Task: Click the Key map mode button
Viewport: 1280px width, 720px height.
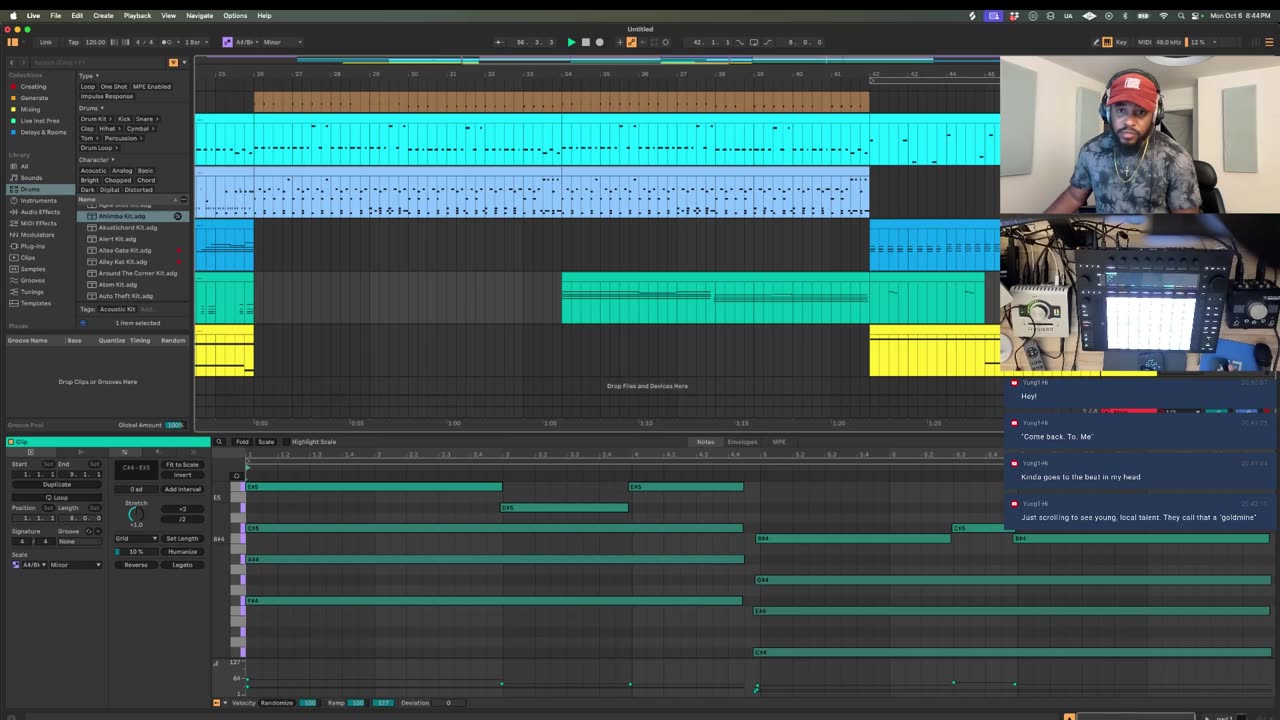Action: tap(1121, 42)
